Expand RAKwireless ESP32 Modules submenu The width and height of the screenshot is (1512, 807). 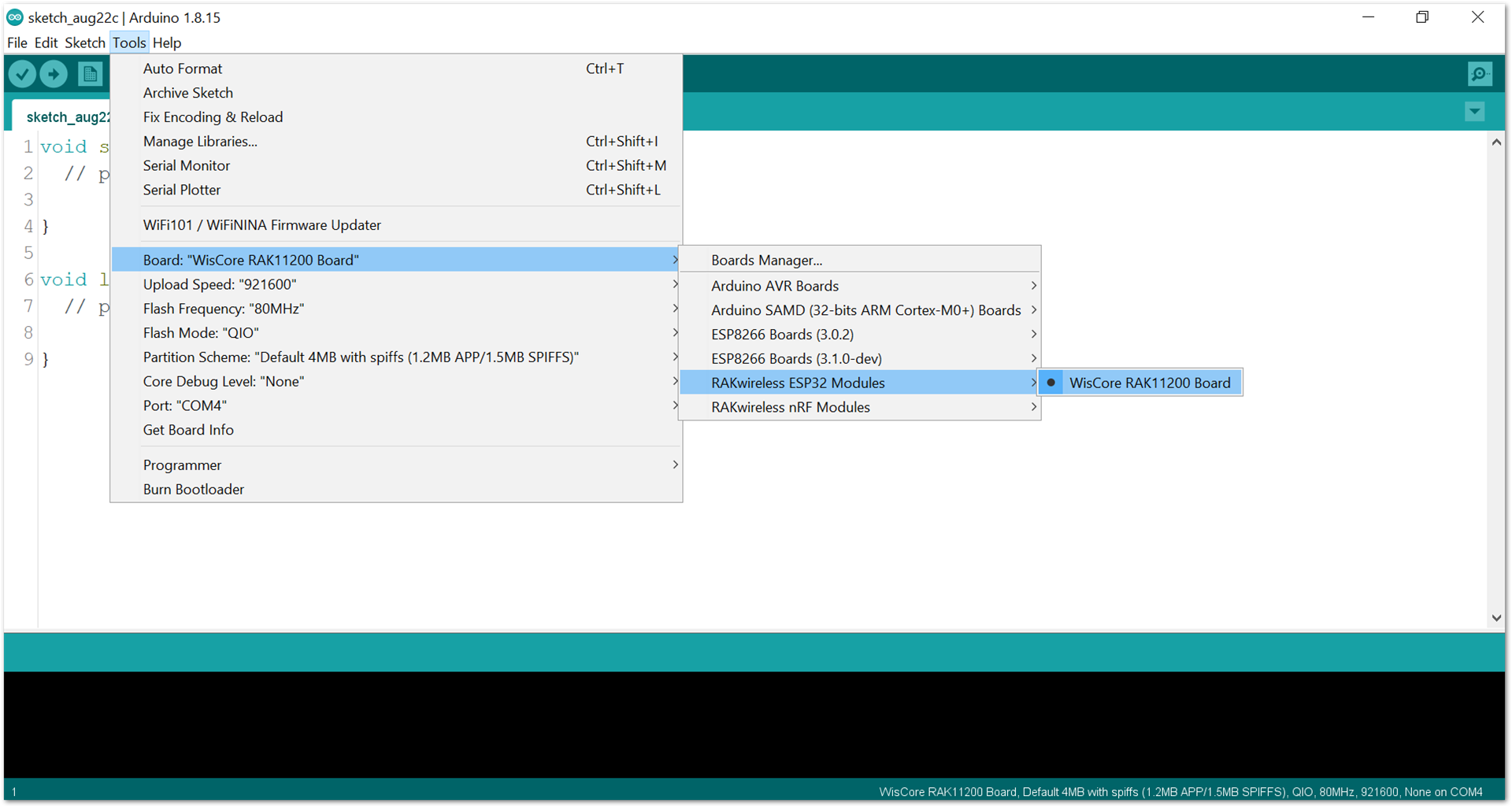[860, 383]
